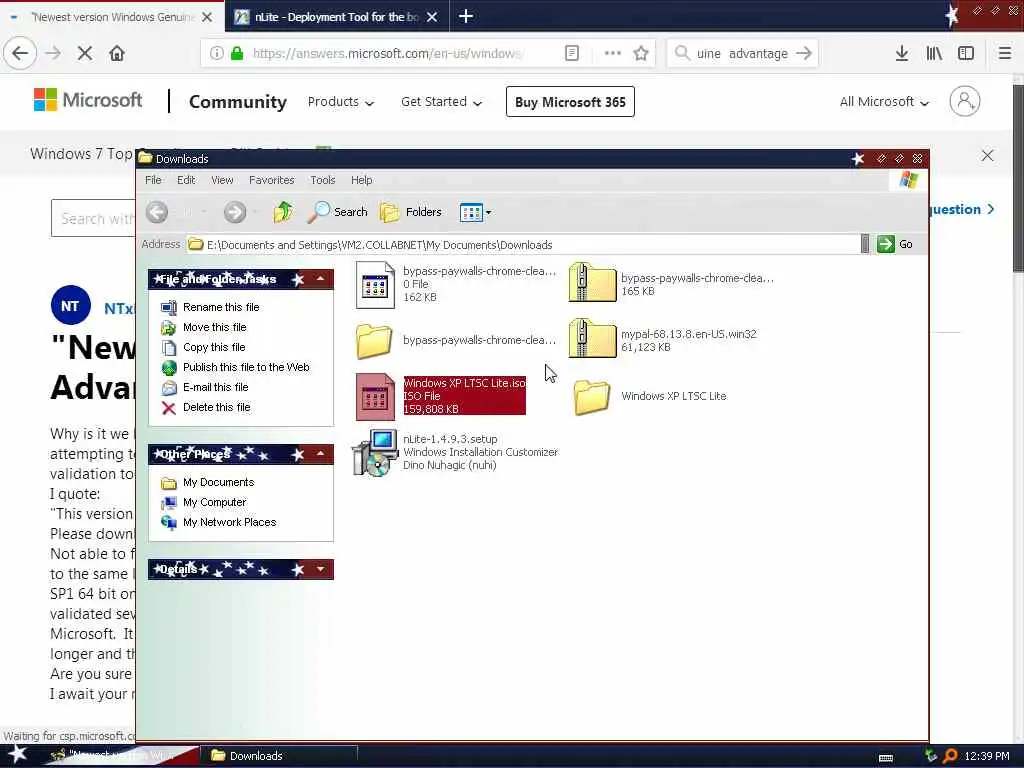
Task: Click E-mail this file
Action: click(x=204, y=387)
